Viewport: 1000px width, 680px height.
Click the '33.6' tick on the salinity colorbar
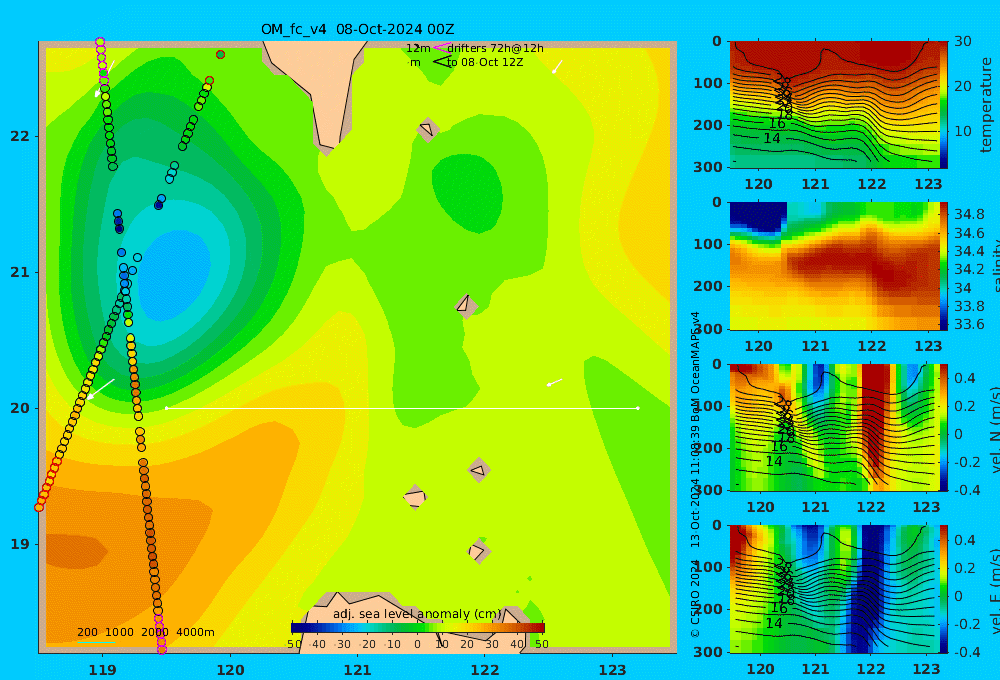coord(969,324)
